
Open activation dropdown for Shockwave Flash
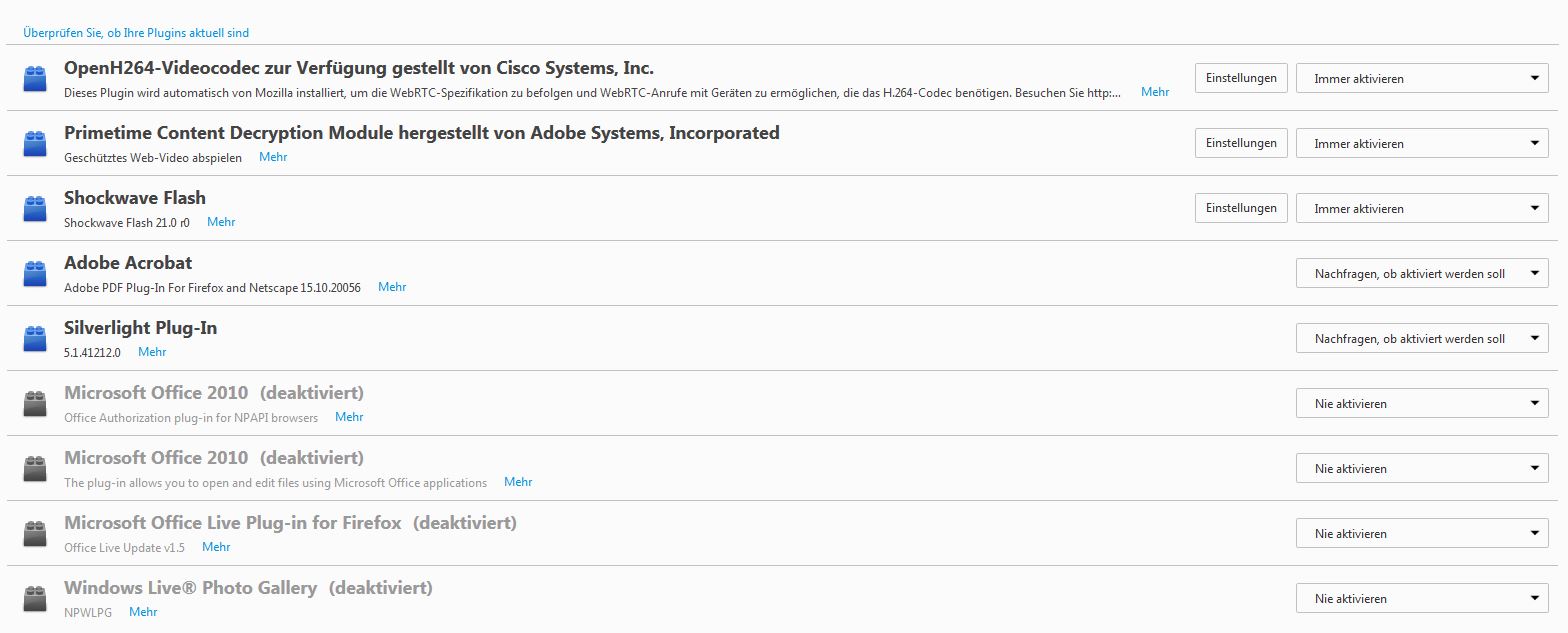(1421, 208)
